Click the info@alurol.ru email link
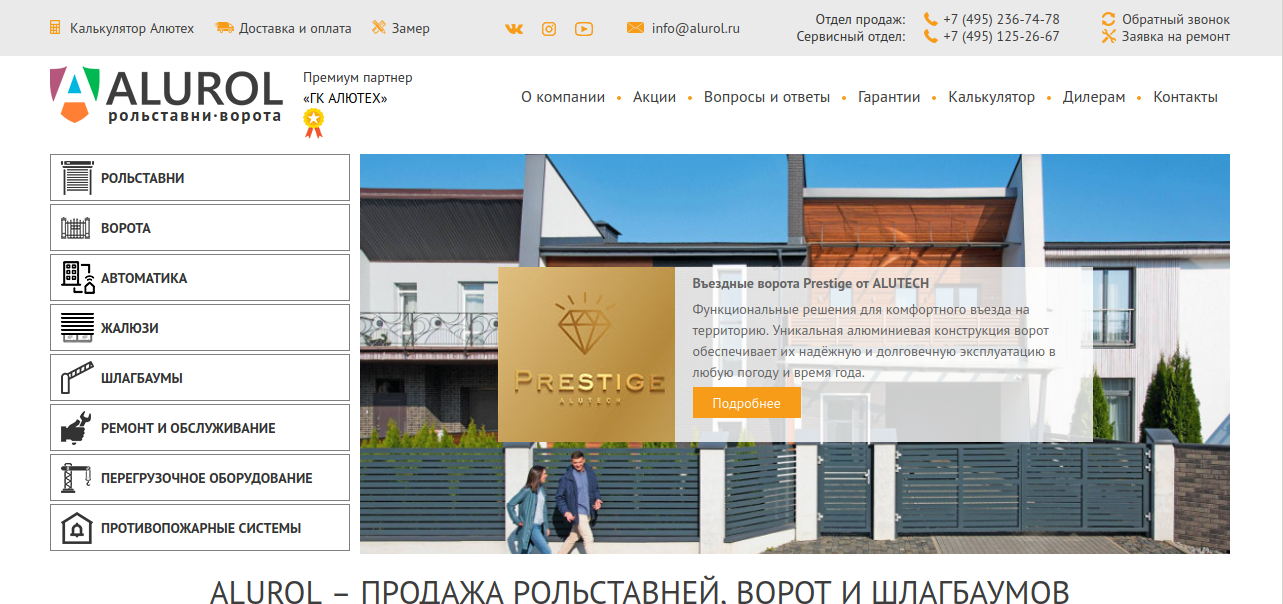The image size is (1283, 604). 695,28
